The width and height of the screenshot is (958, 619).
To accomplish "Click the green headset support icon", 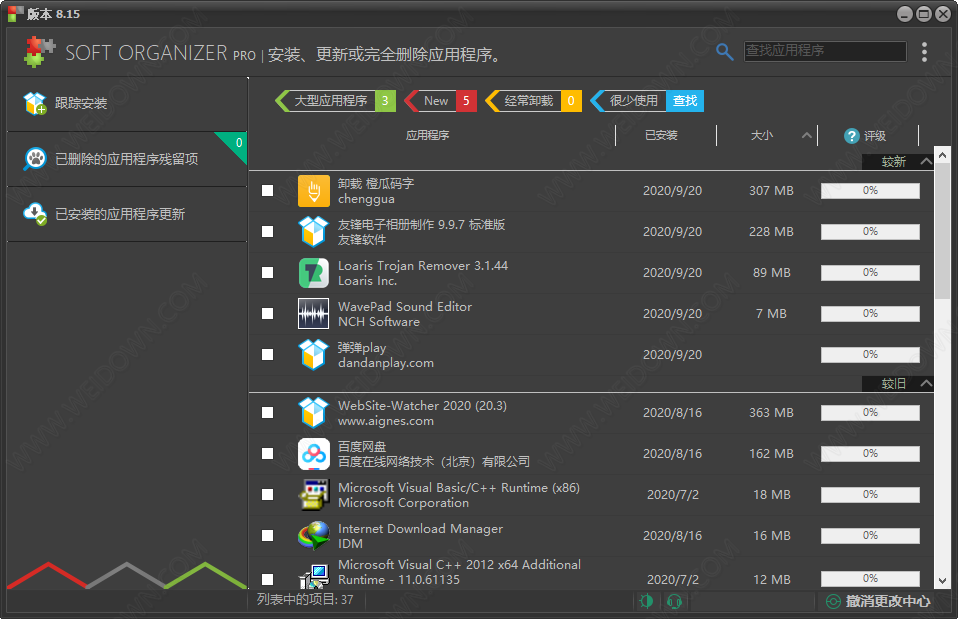I will (675, 601).
